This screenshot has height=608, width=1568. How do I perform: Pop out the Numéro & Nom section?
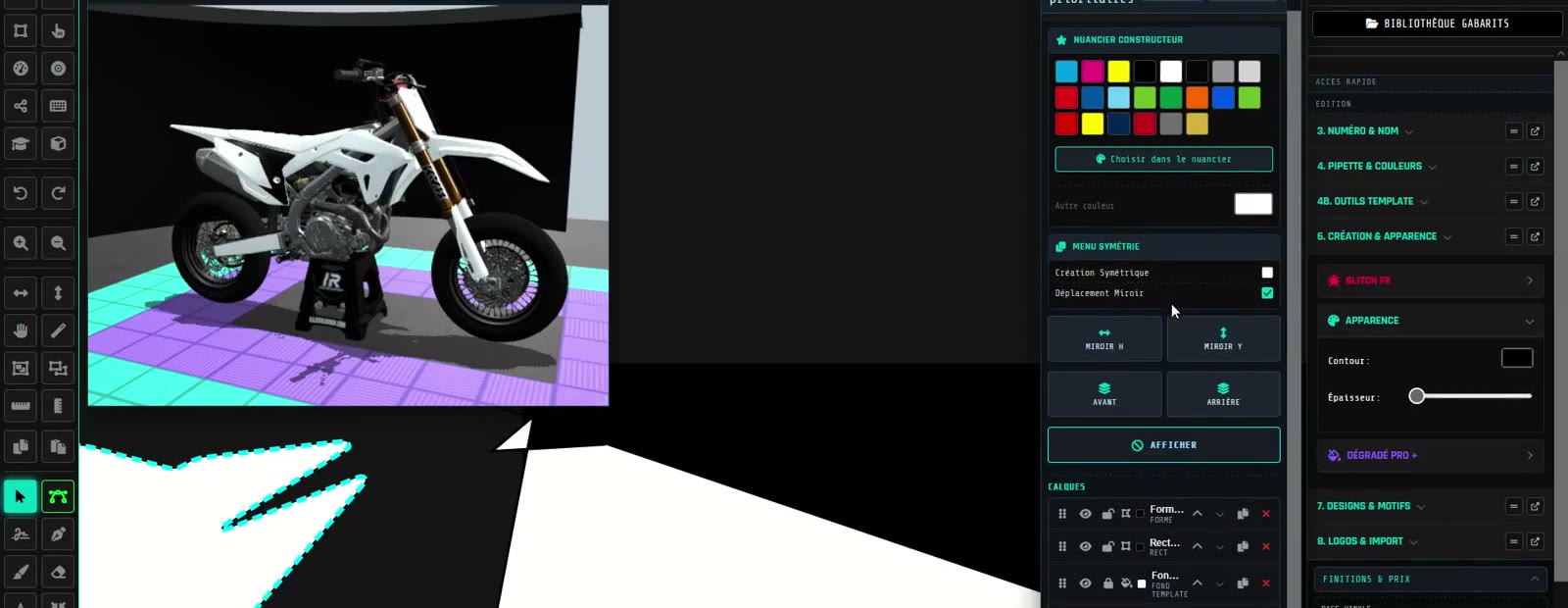coord(1535,131)
